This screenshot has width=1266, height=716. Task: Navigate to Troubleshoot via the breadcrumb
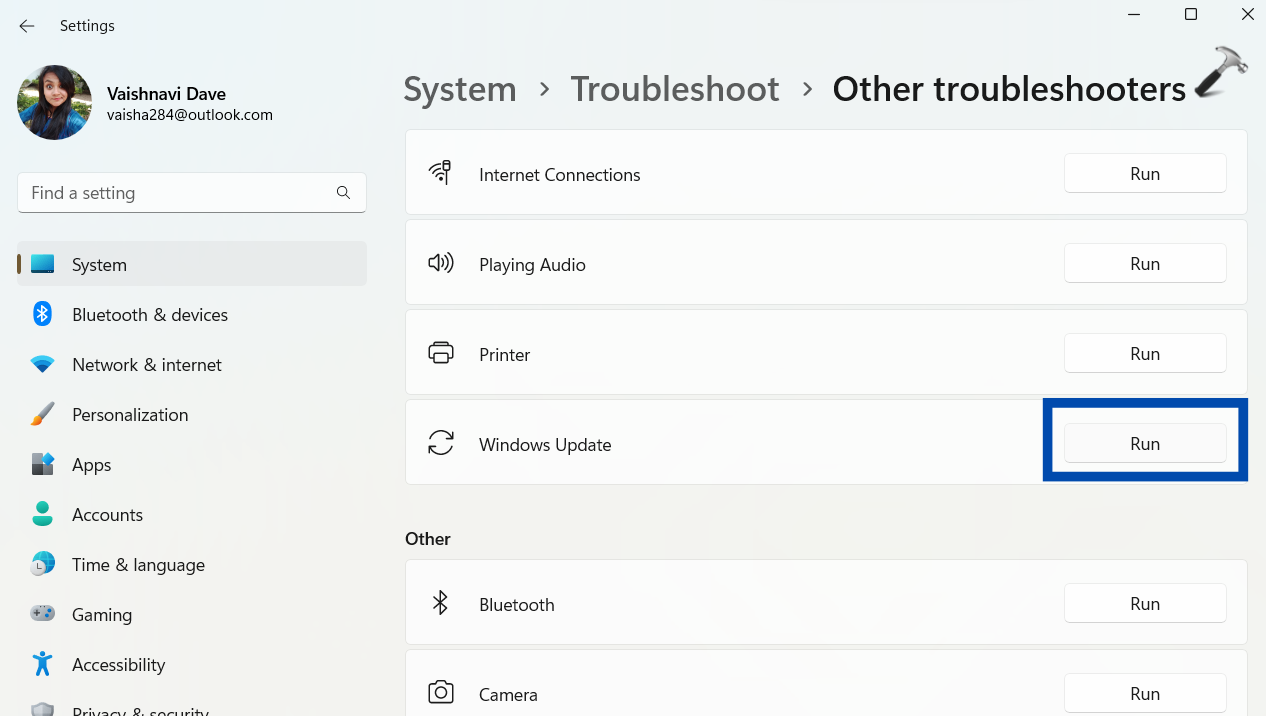point(675,89)
